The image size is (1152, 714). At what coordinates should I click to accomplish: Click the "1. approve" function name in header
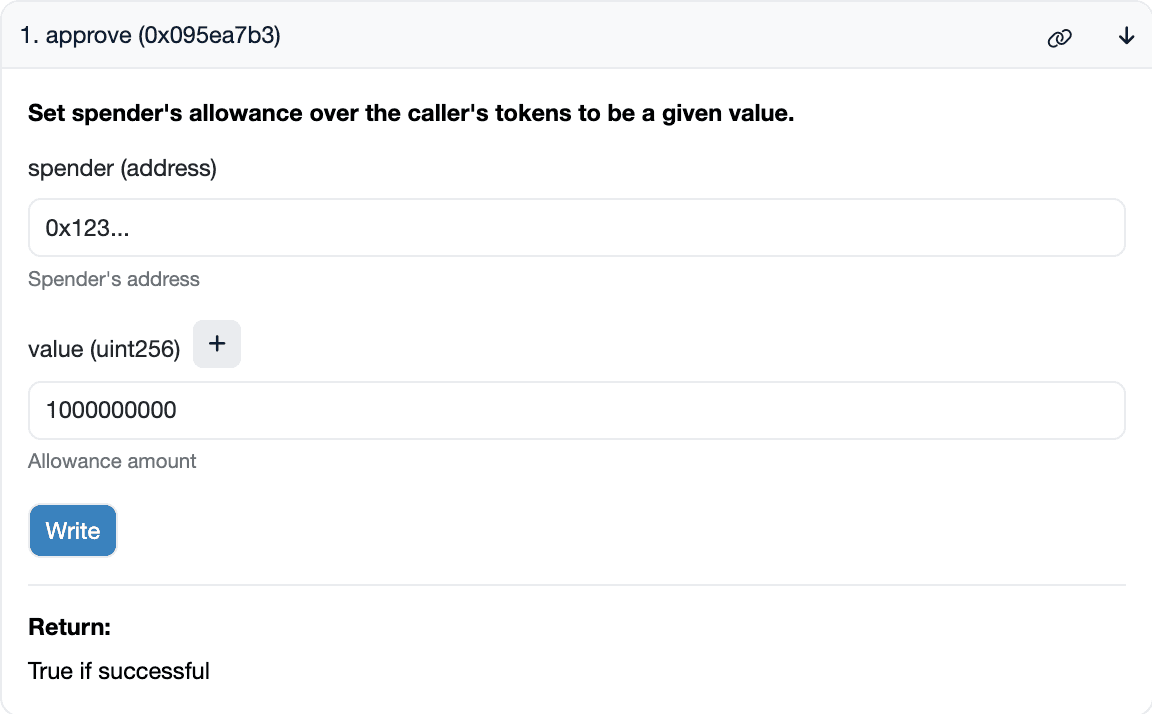click(76, 37)
